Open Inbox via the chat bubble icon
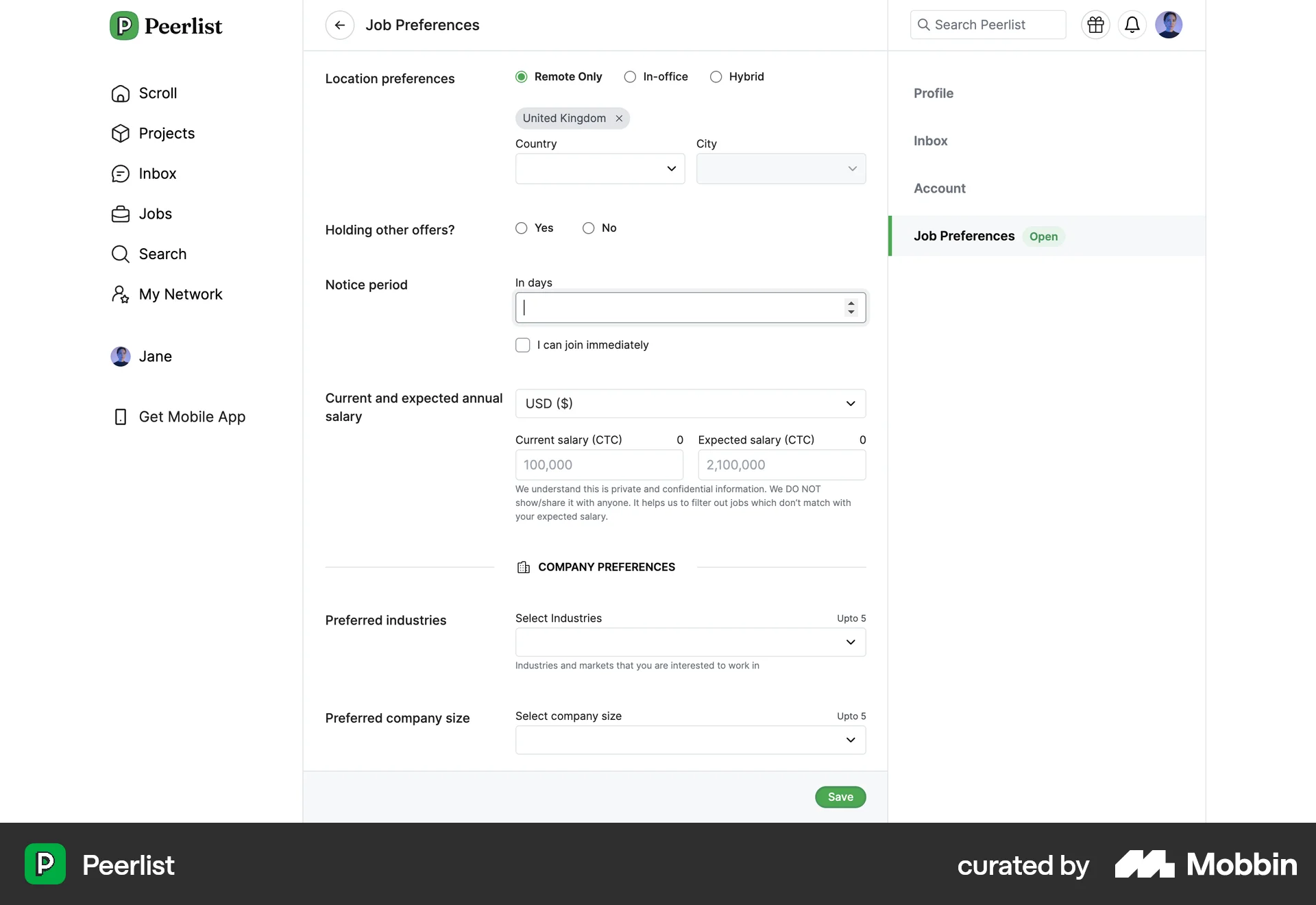1316x905 pixels. 121,173
